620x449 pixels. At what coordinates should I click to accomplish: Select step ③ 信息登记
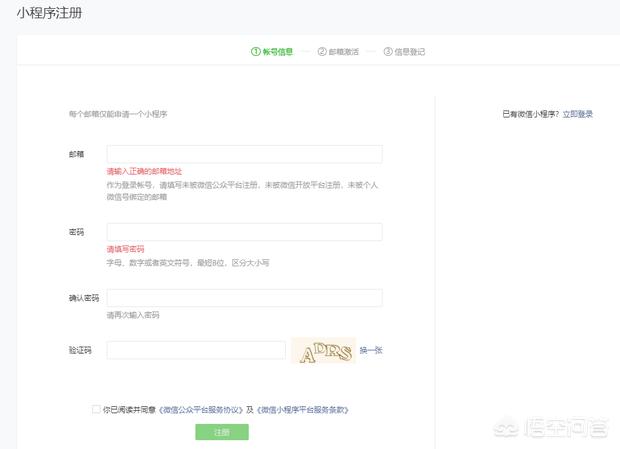(x=404, y=52)
